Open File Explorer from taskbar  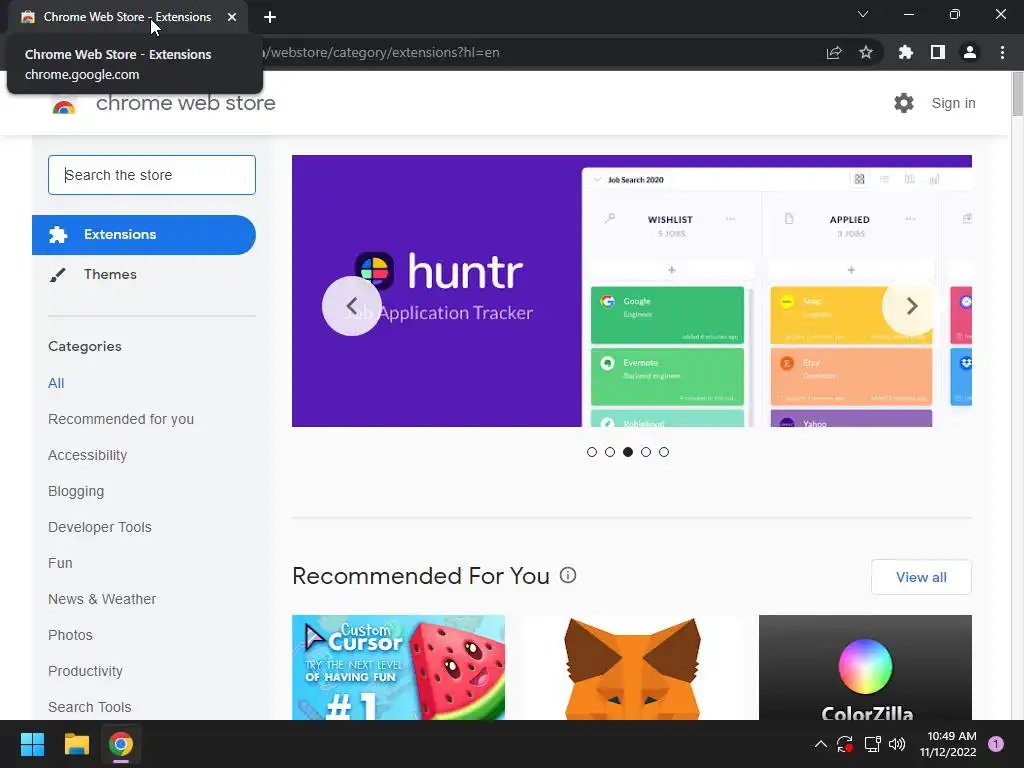click(76, 744)
